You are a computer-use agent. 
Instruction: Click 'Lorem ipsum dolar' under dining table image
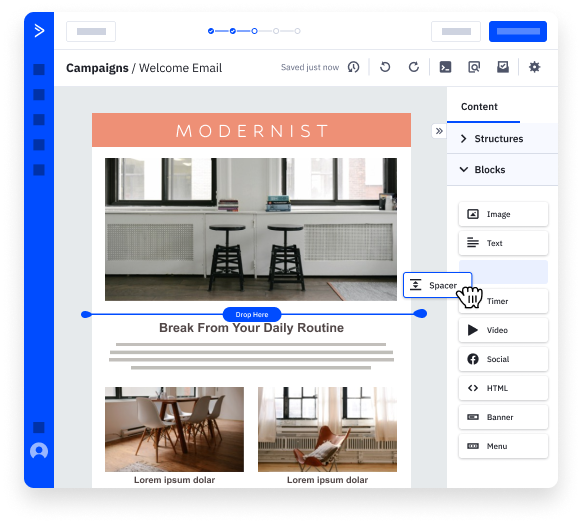coord(174,480)
